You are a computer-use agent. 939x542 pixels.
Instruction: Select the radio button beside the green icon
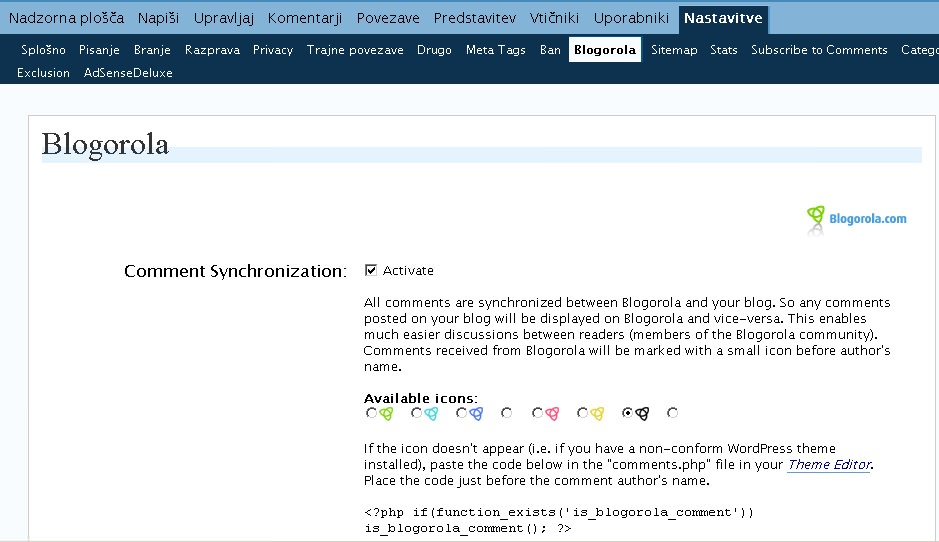pyautogui.click(x=371, y=413)
